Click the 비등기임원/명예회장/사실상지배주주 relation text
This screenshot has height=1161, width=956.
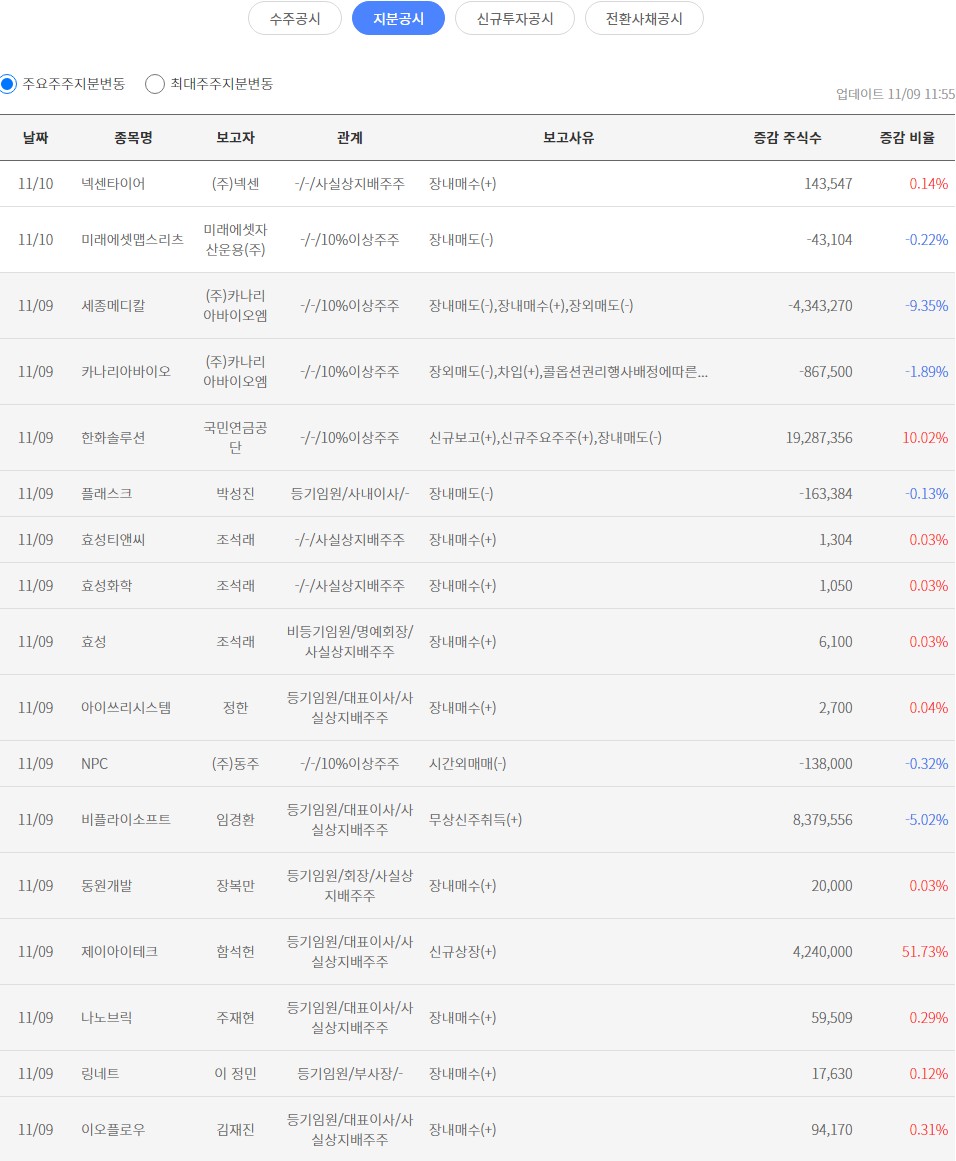click(350, 642)
